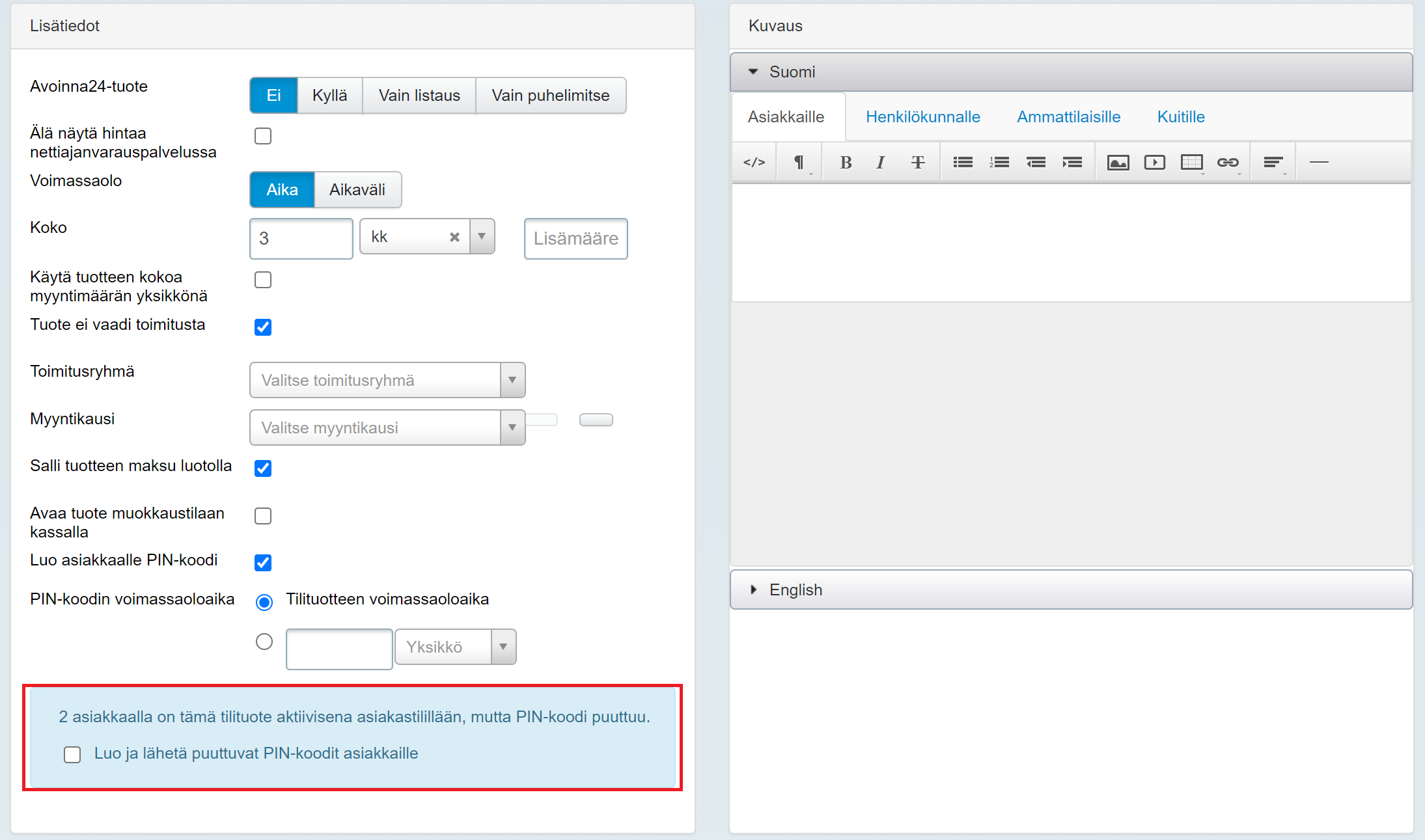
Task: Toggle bold text formatting
Action: pos(846,162)
